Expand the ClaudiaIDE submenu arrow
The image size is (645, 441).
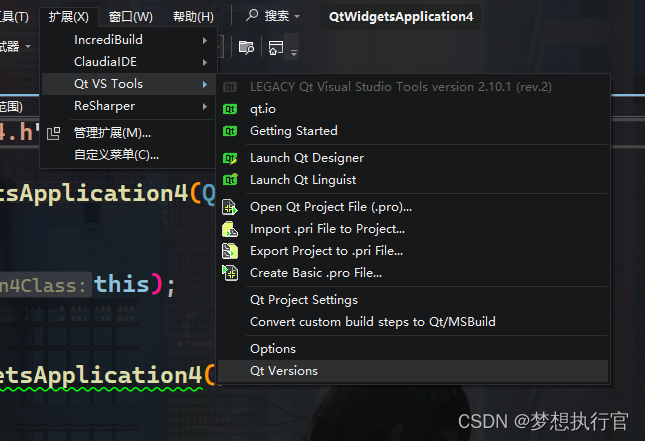[204, 63]
